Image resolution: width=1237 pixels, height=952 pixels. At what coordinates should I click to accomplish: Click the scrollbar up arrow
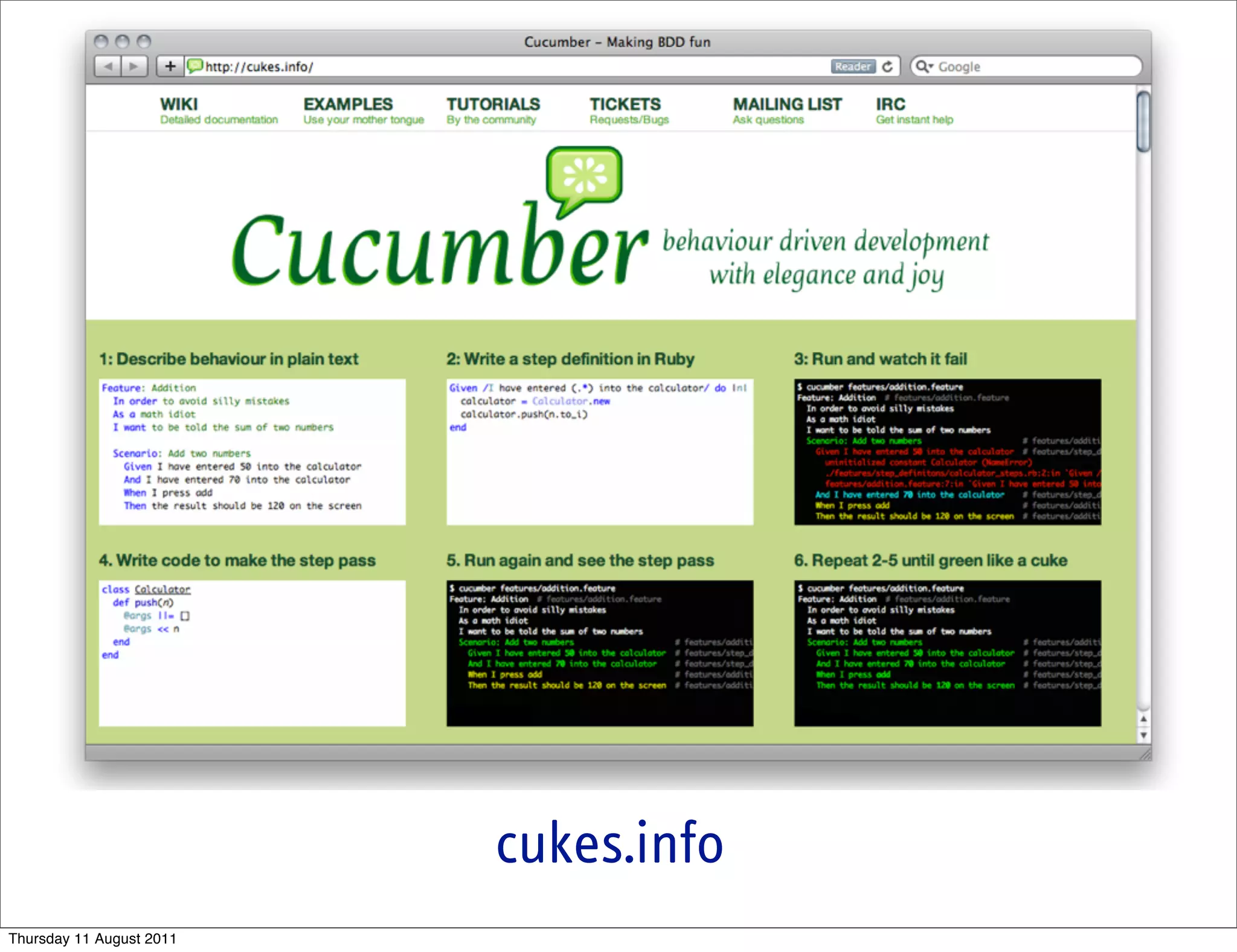click(x=1143, y=719)
